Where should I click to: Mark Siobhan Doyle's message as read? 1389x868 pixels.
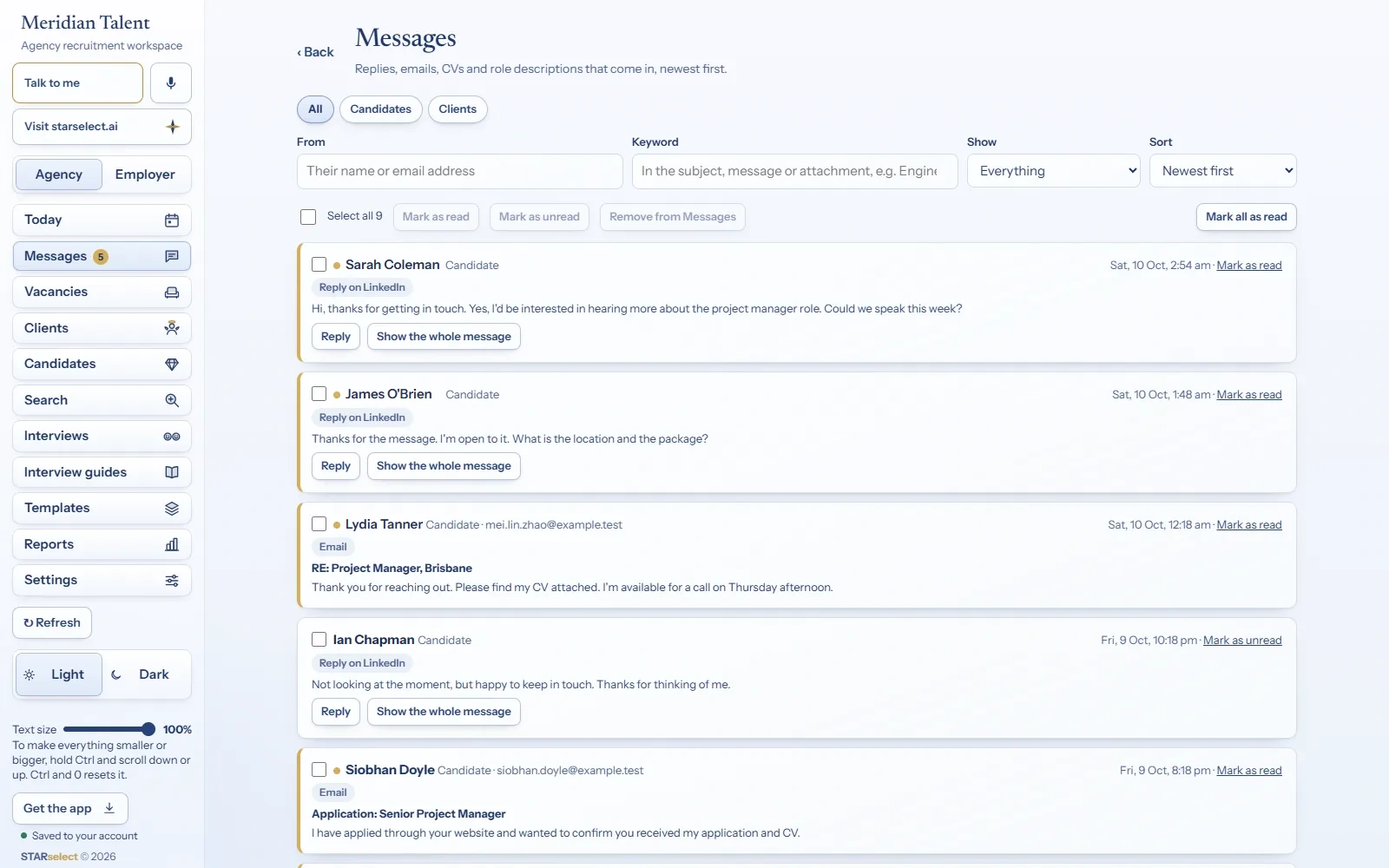click(x=1249, y=771)
